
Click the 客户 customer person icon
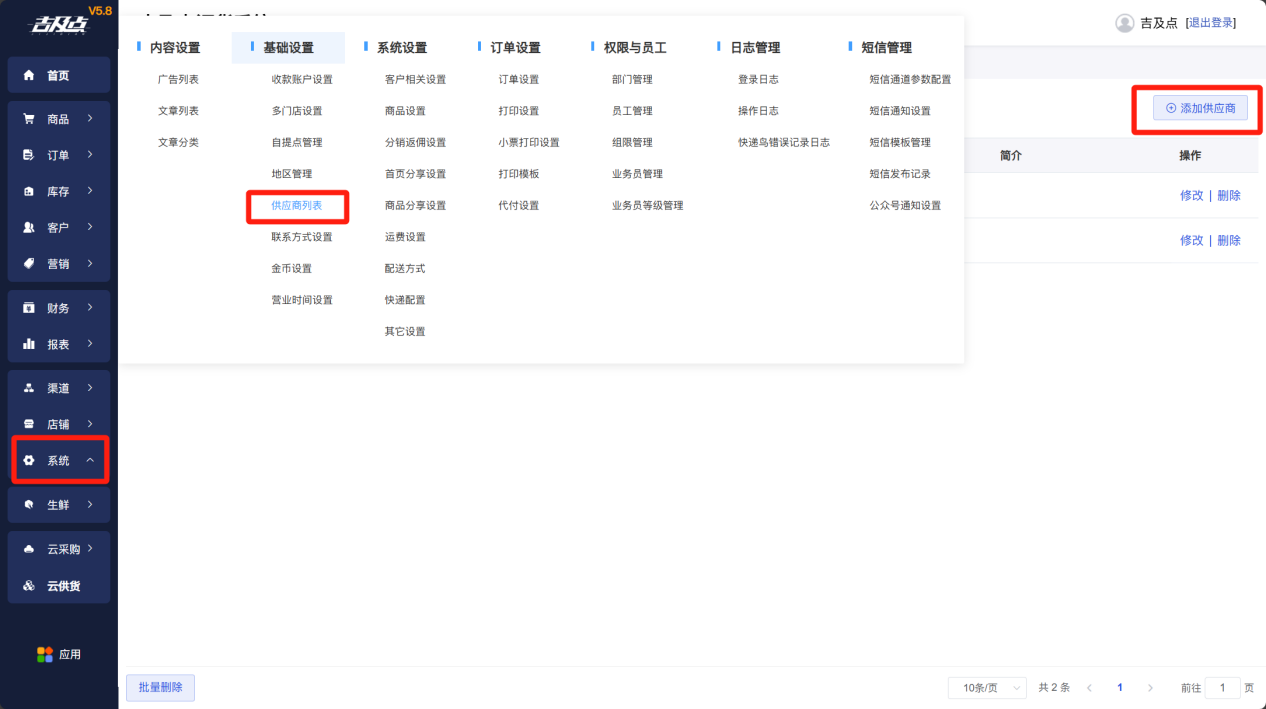pyautogui.click(x=28, y=228)
